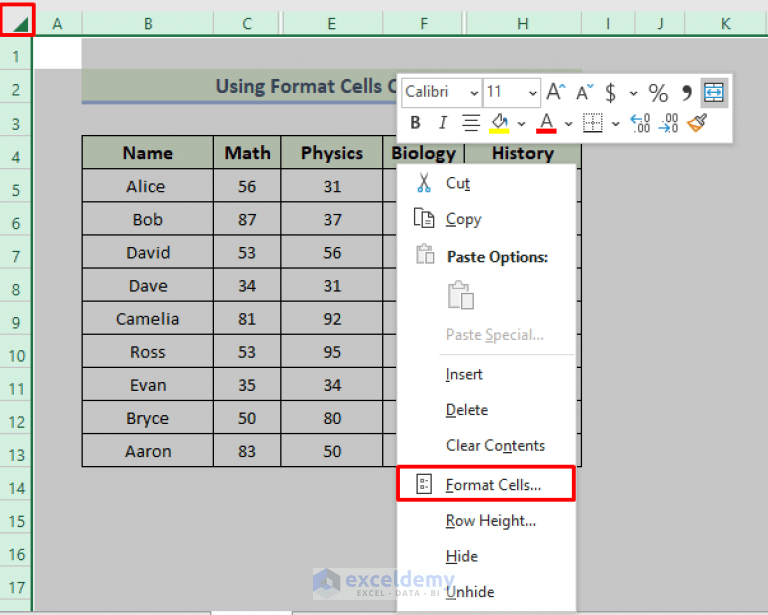Choose Hide from context menu
Viewport: 768px width, 615px height.
click(486, 556)
